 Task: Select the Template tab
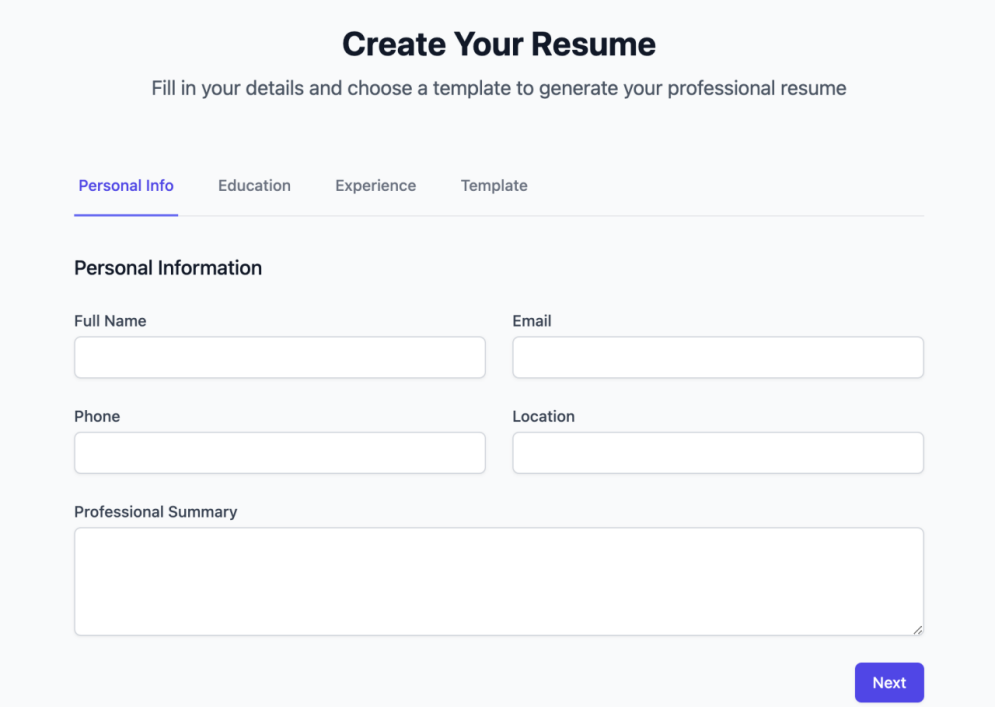(494, 186)
